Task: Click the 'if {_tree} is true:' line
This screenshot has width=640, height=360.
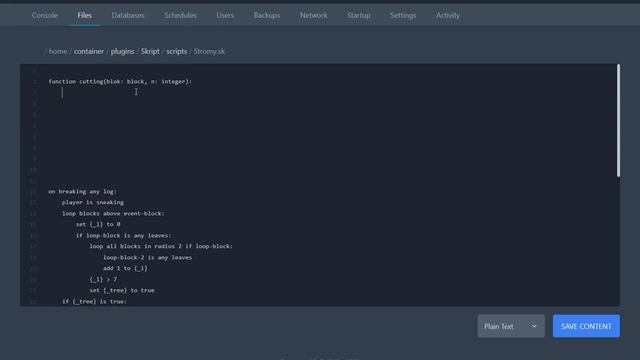Action: 94,302
